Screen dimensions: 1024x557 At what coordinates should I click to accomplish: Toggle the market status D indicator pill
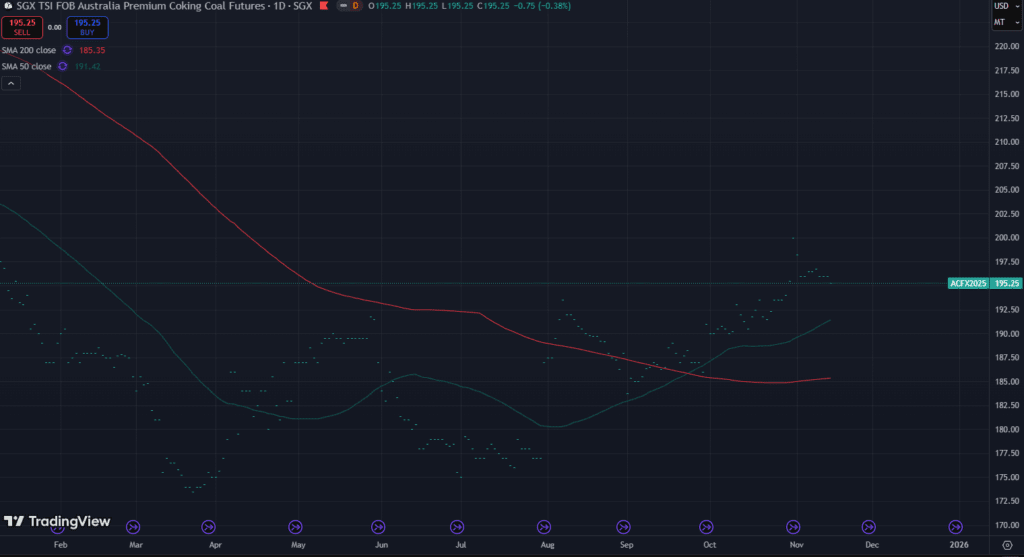click(354, 7)
